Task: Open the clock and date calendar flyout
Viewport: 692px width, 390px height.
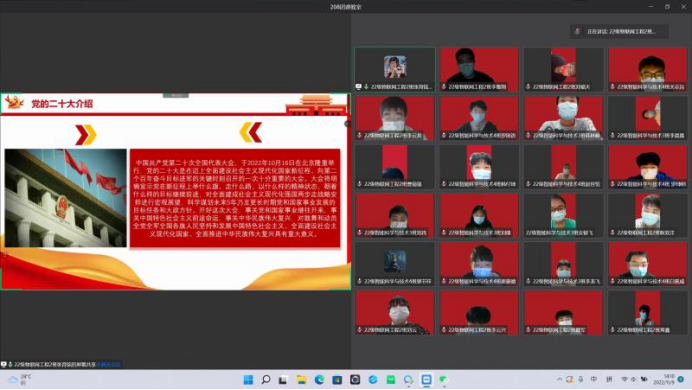Action: [665, 379]
